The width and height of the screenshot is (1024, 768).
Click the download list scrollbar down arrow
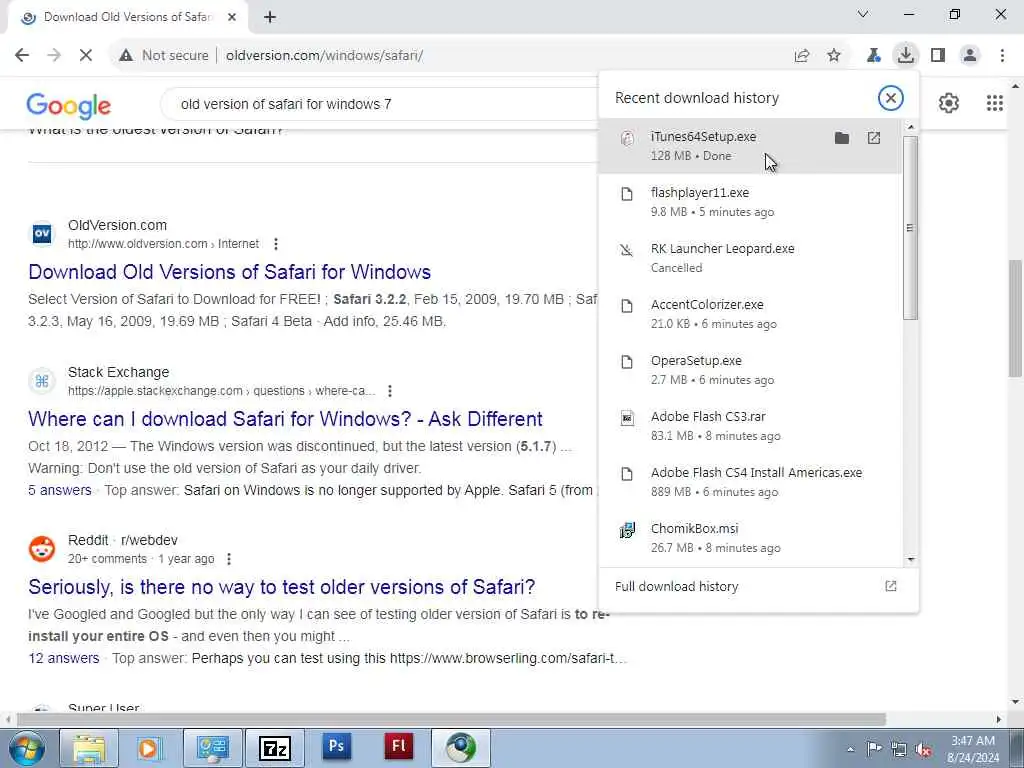tap(911, 560)
